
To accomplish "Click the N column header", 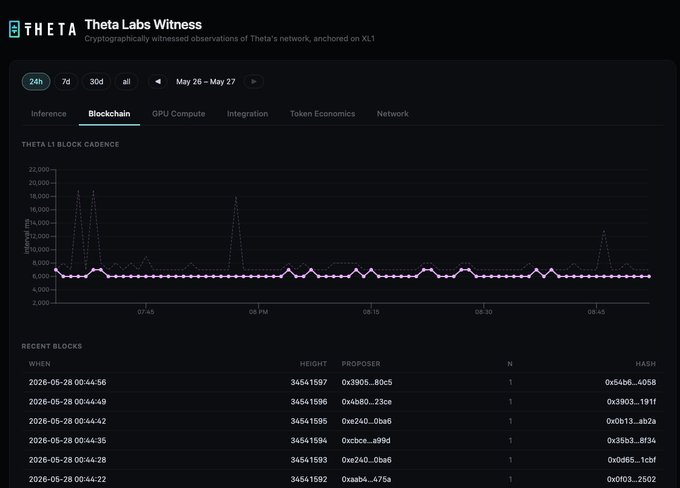I will [x=510, y=364].
